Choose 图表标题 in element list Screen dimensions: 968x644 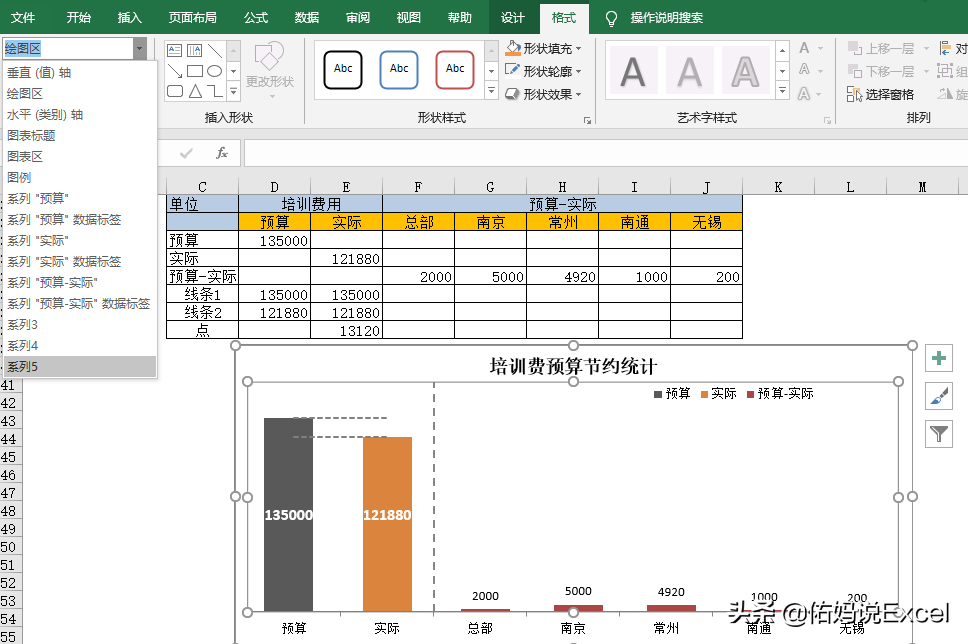click(x=80, y=135)
